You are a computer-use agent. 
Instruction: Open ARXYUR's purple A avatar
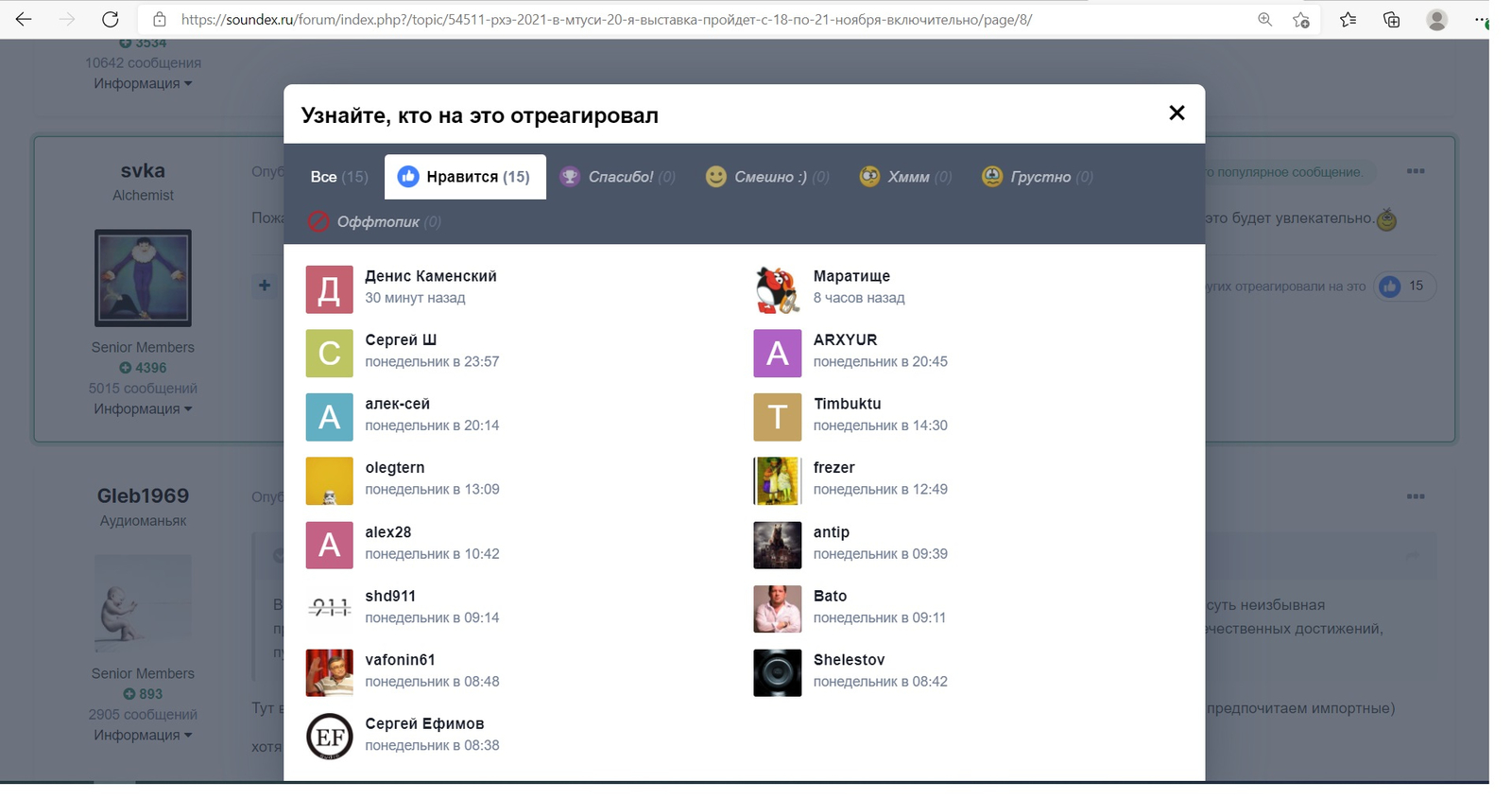777,353
